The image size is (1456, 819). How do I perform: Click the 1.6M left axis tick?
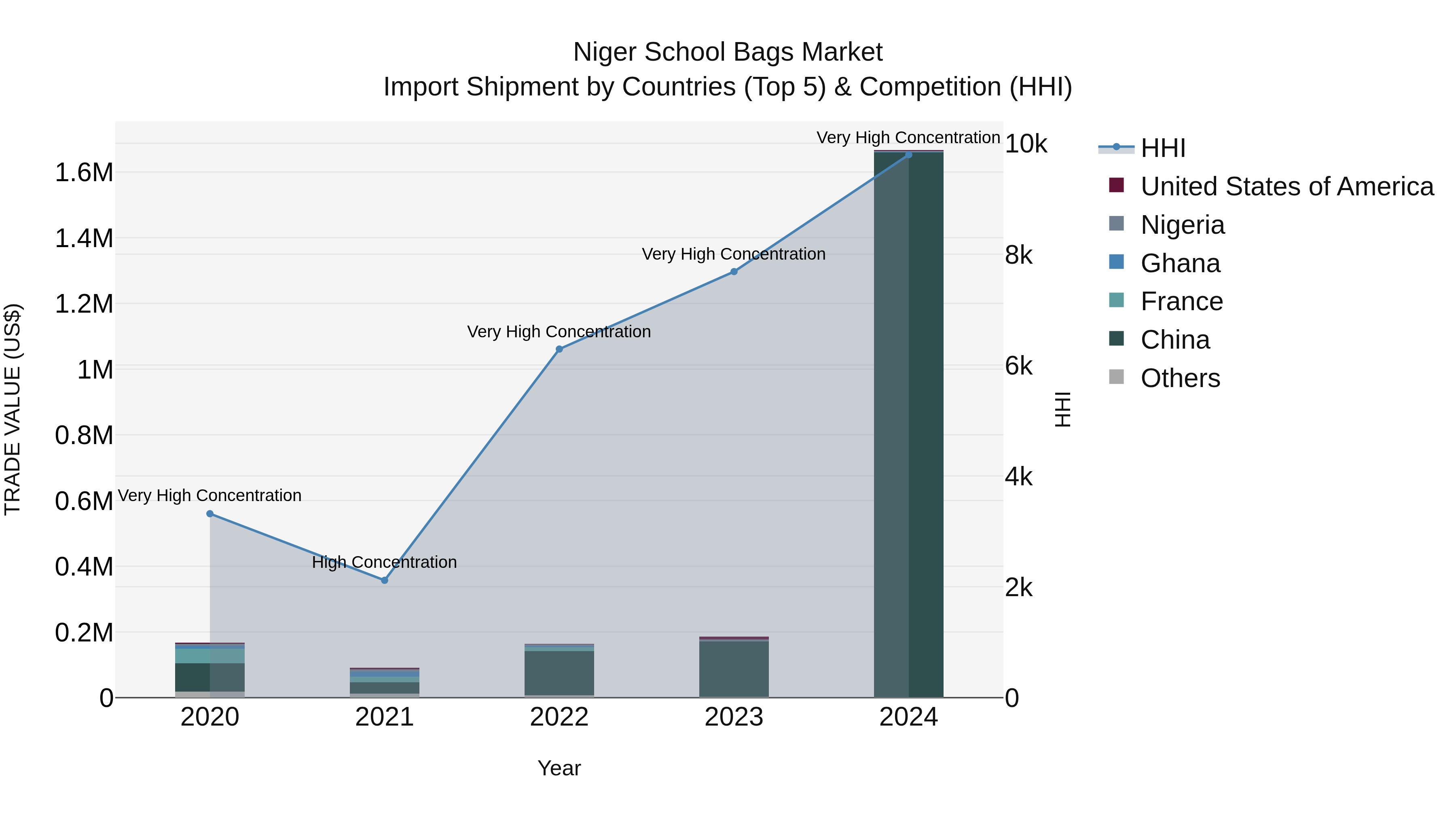tap(84, 172)
